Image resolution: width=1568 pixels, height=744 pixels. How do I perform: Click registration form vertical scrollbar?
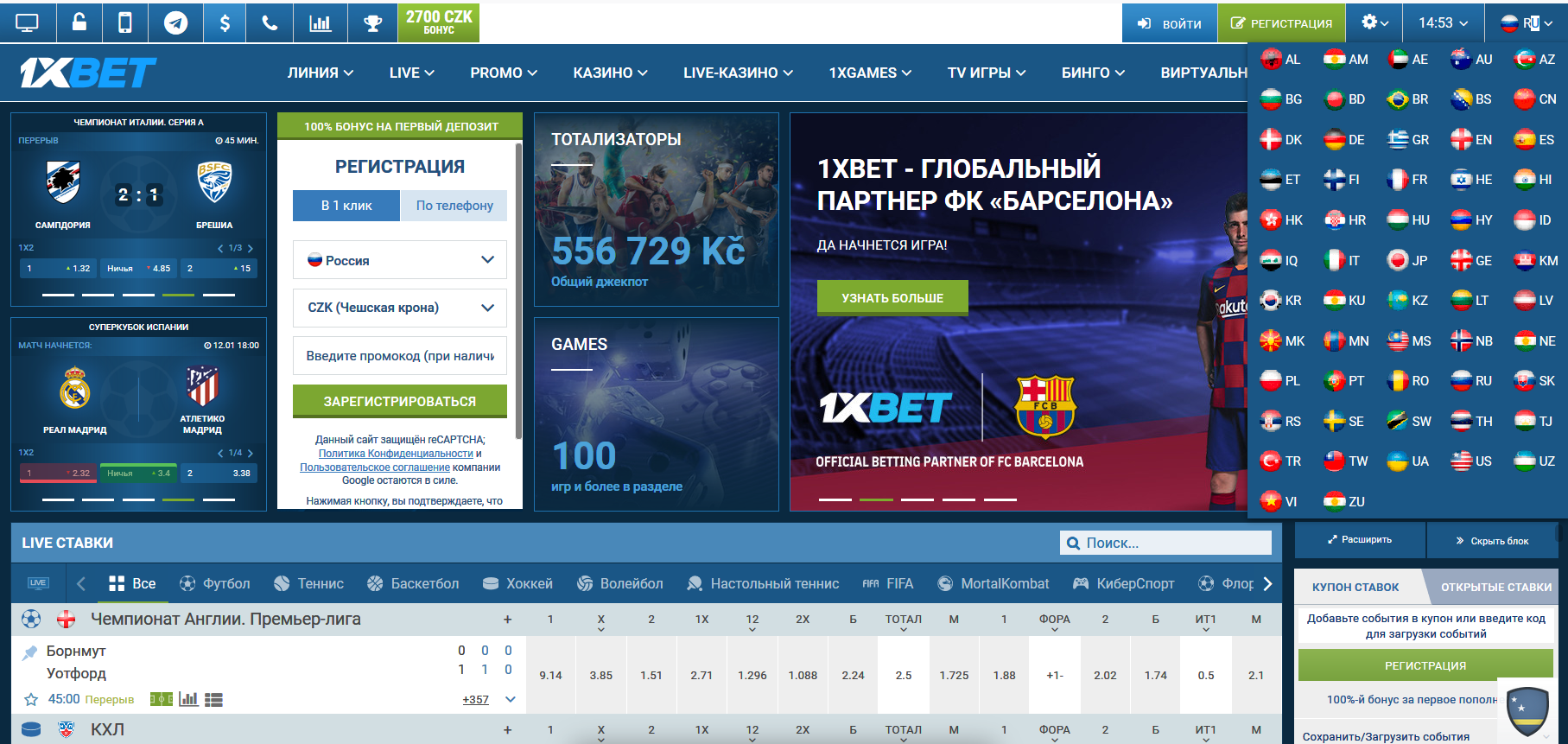tap(518, 291)
